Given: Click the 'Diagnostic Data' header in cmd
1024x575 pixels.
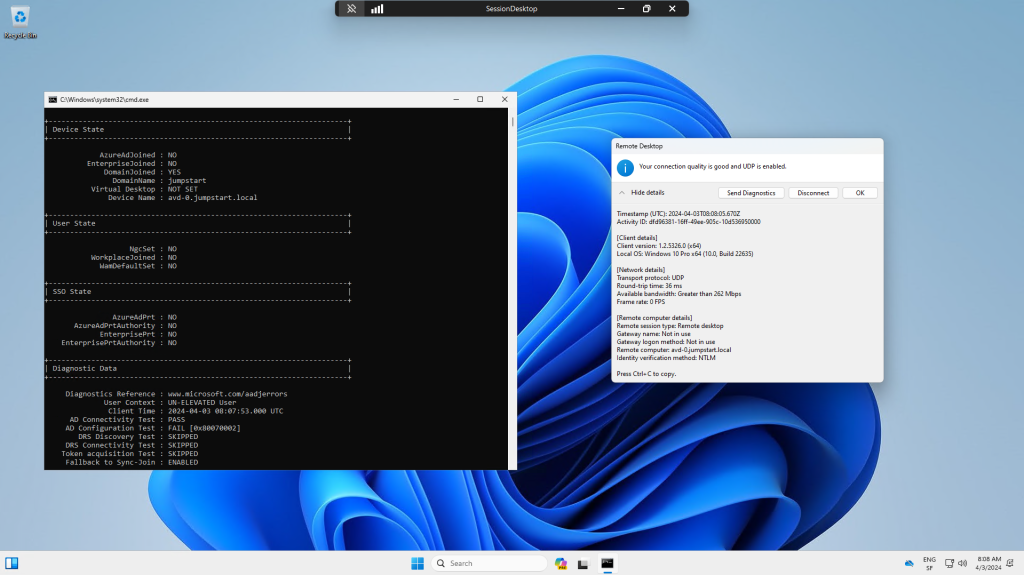Looking at the screenshot, I should (85, 369).
